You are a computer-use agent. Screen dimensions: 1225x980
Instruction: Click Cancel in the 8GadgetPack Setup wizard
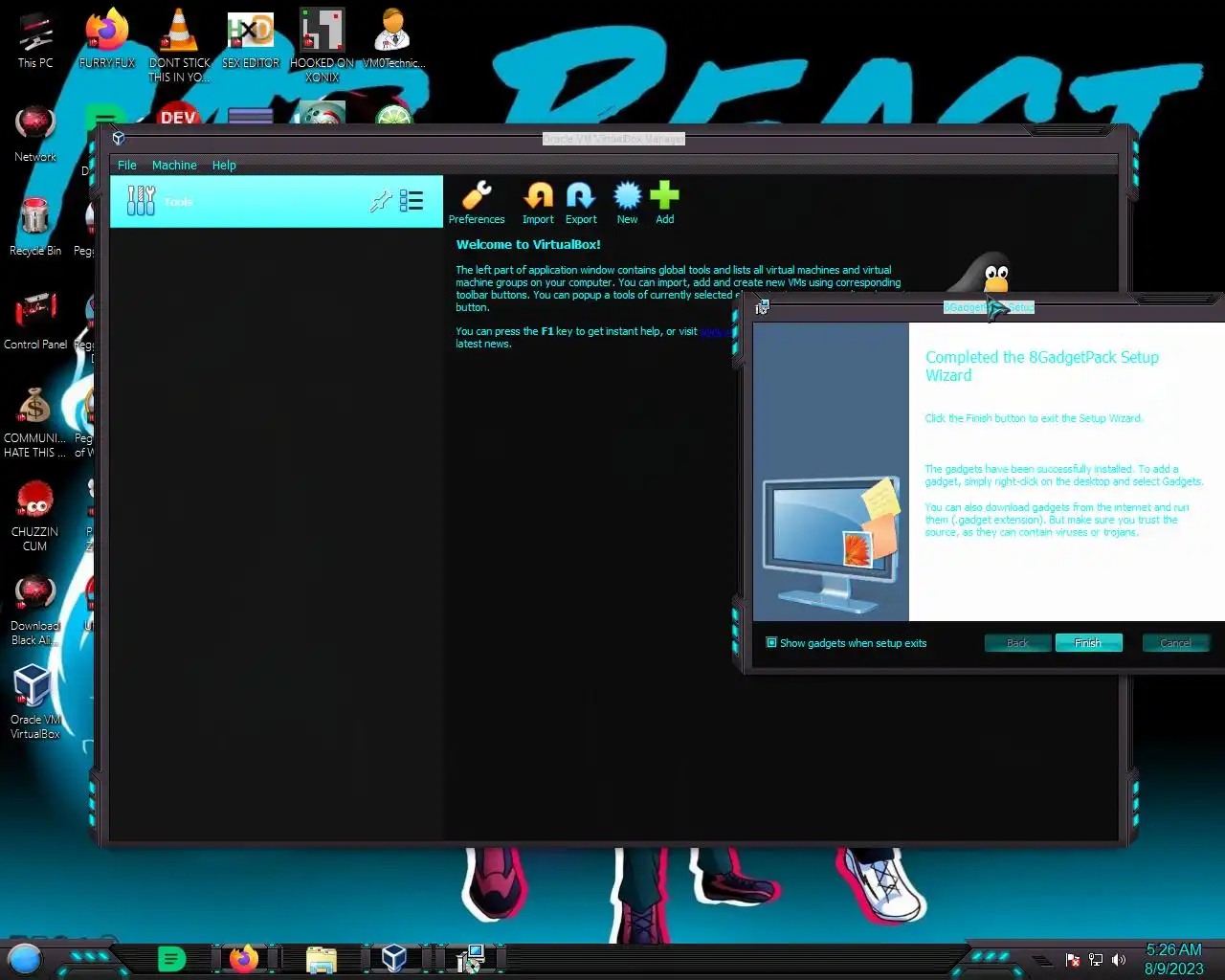coord(1176,643)
